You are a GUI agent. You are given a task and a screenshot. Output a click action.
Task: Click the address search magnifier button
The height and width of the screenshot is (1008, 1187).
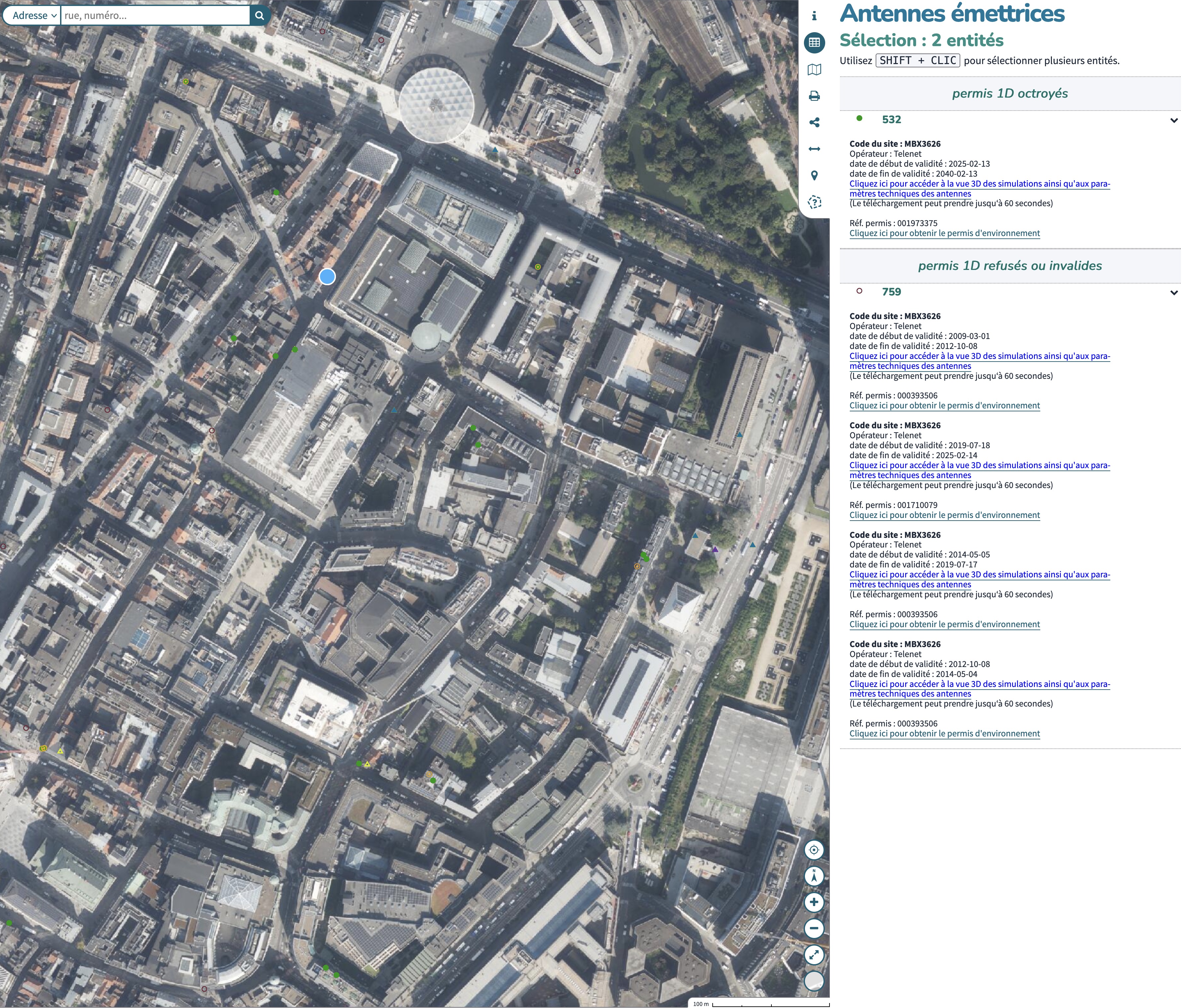[x=259, y=15]
